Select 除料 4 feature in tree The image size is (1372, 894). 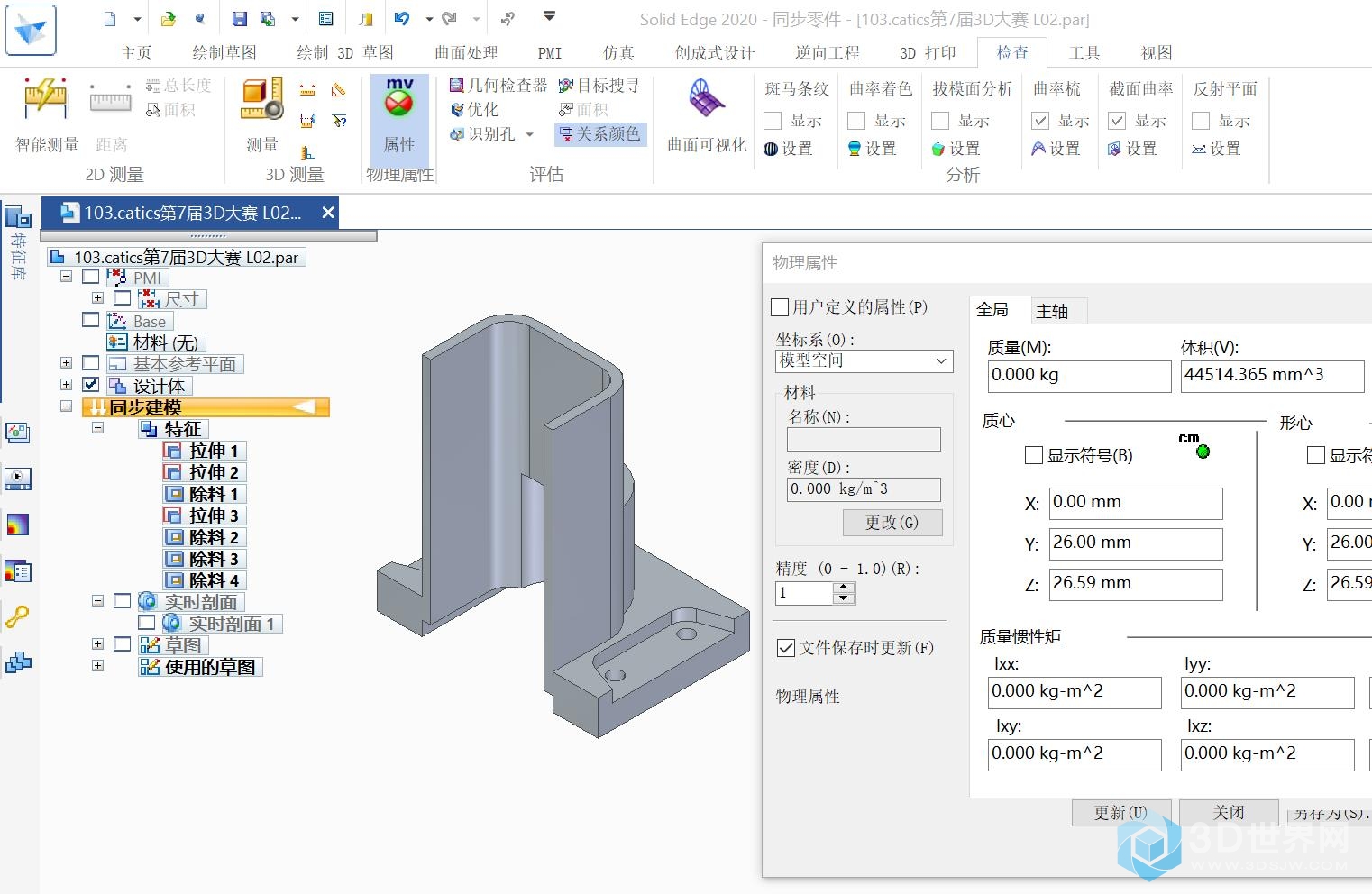pos(204,580)
